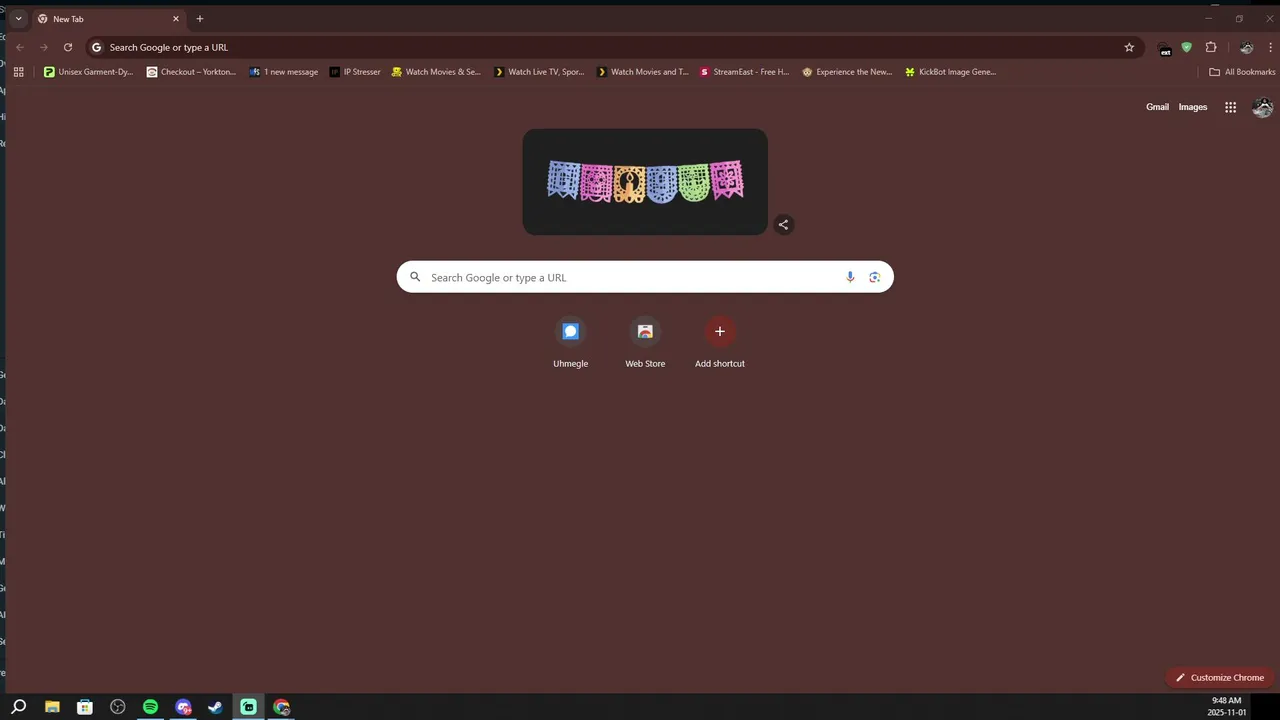Open 'Unisex Garment-Dy...' bookmark
This screenshot has height=720, width=1280.
point(88,72)
